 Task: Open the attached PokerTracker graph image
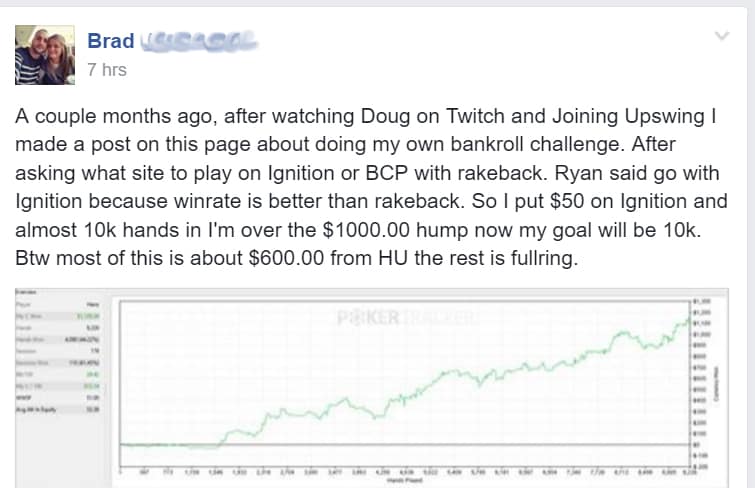pyautogui.click(x=372, y=388)
